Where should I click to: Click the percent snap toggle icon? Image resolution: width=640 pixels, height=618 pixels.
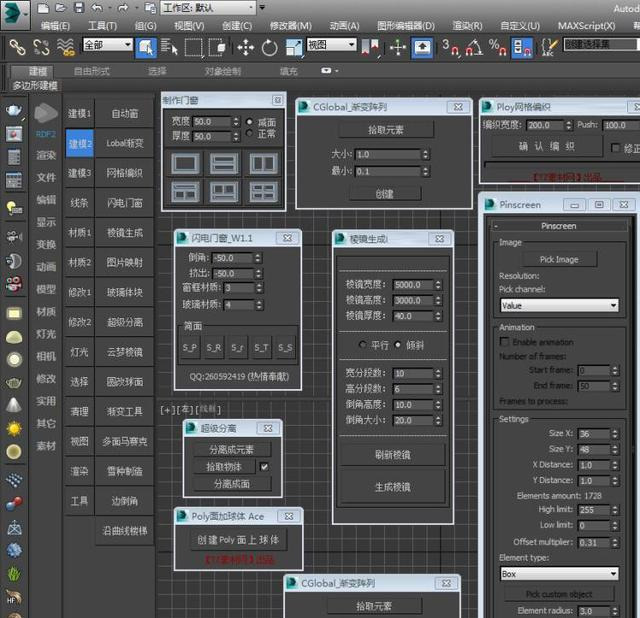pos(498,46)
